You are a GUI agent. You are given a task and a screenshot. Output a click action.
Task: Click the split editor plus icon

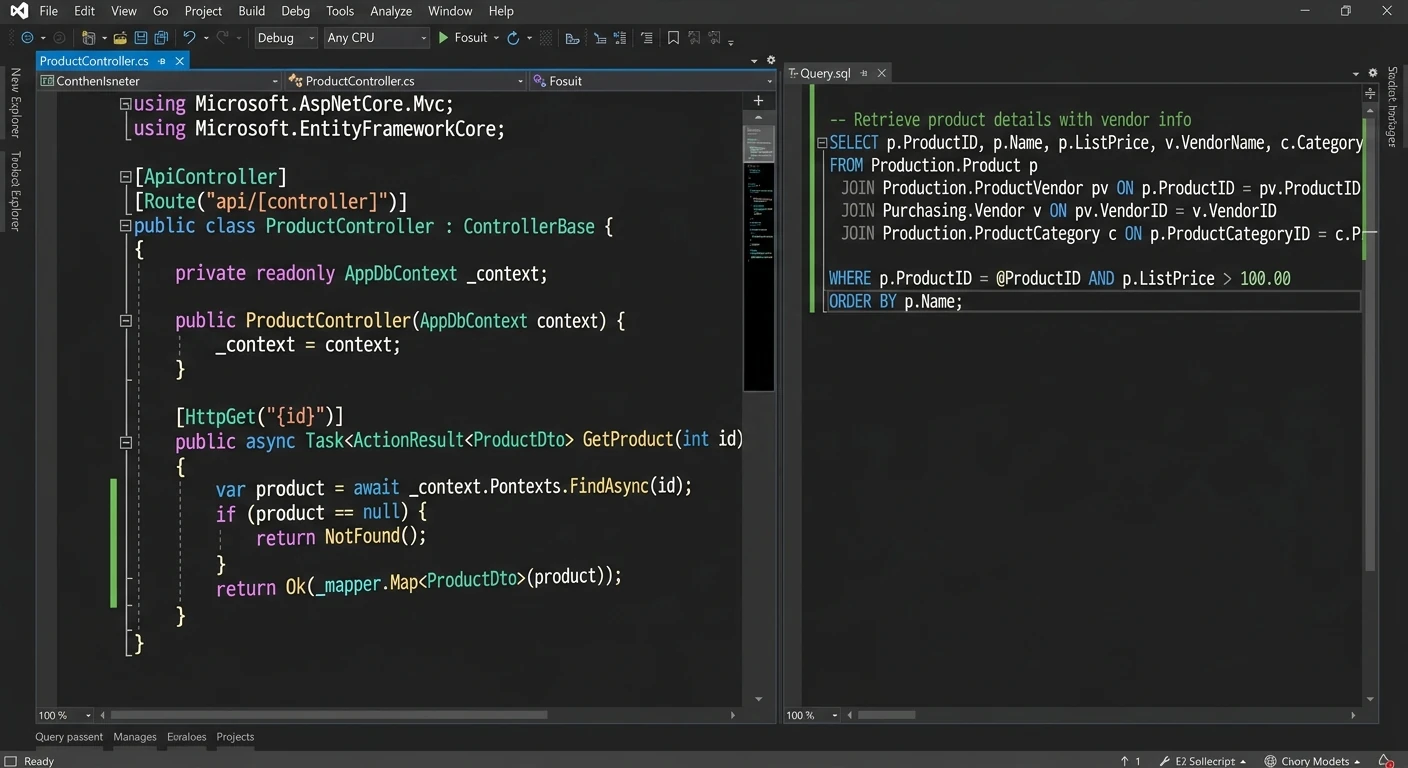[x=758, y=100]
